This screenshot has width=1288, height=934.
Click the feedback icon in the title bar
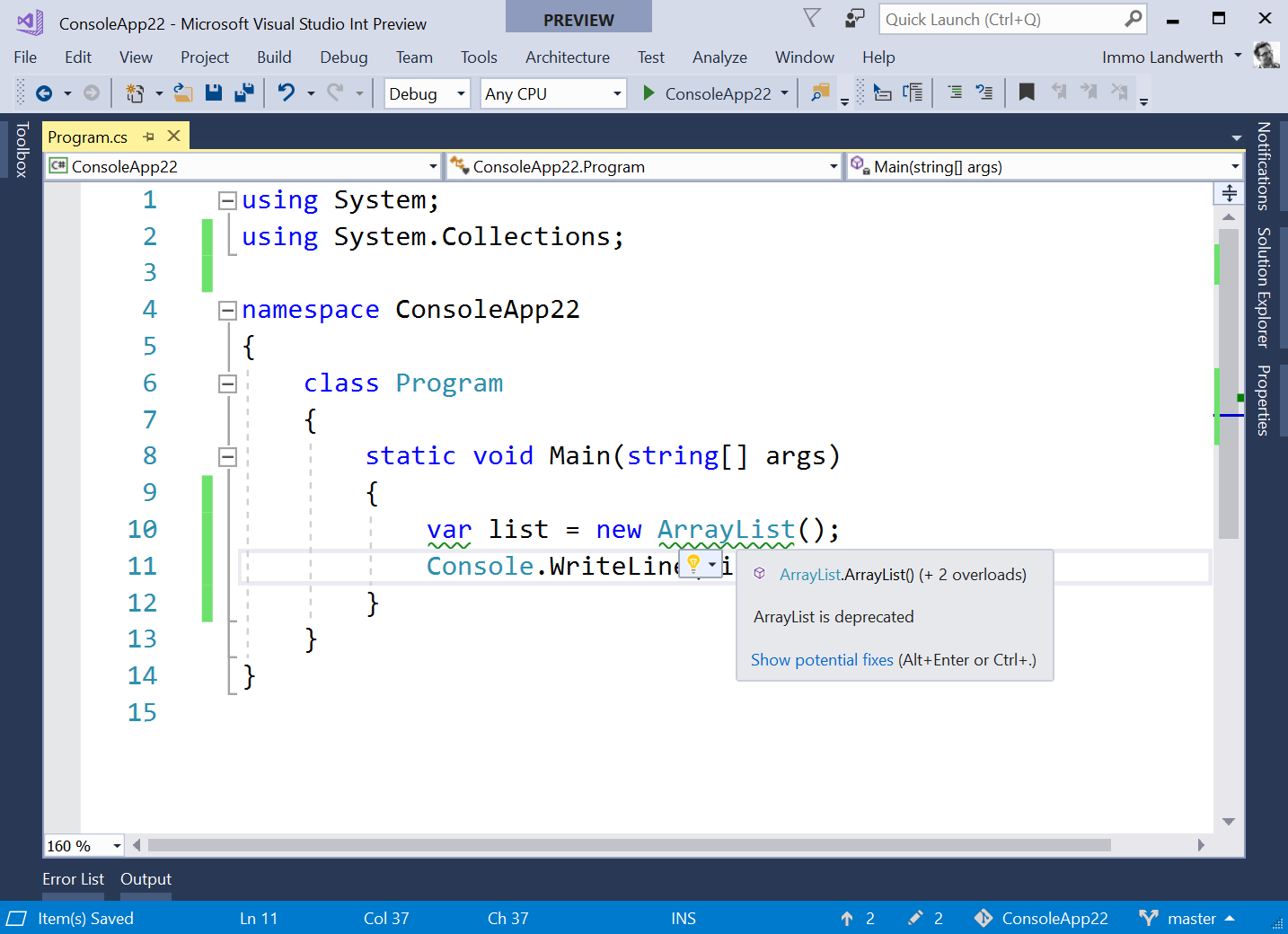[x=854, y=18]
